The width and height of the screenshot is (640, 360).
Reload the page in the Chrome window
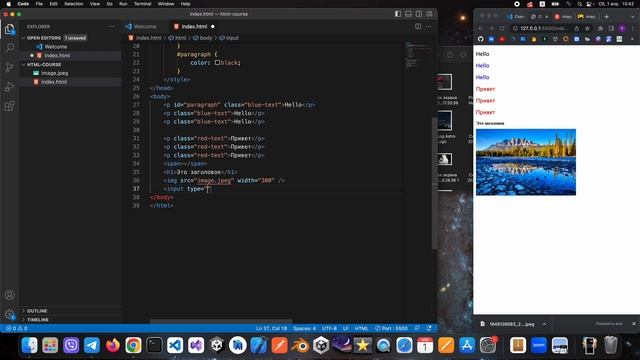(x=502, y=28)
